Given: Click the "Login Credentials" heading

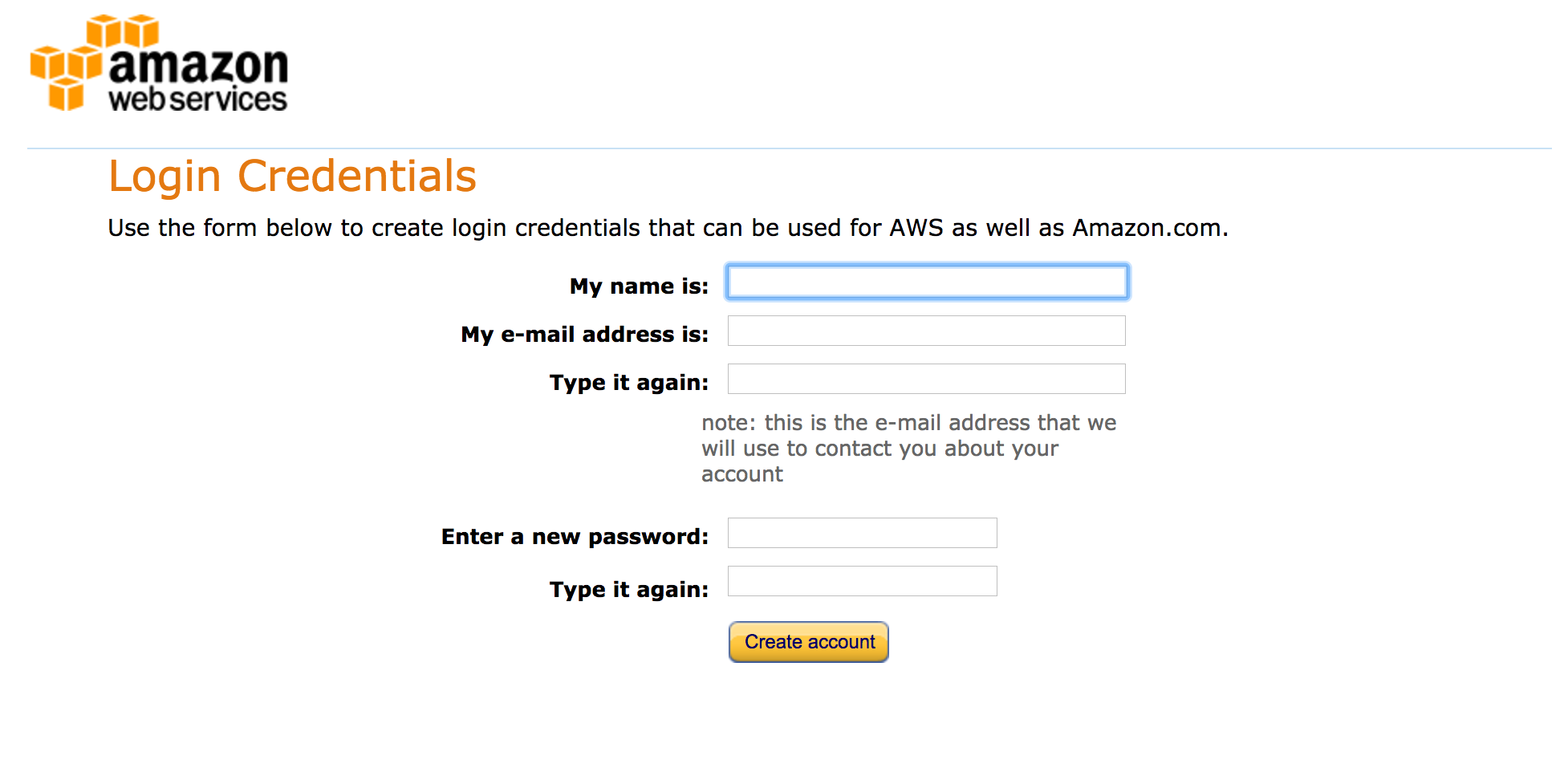Looking at the screenshot, I should pos(293,177).
